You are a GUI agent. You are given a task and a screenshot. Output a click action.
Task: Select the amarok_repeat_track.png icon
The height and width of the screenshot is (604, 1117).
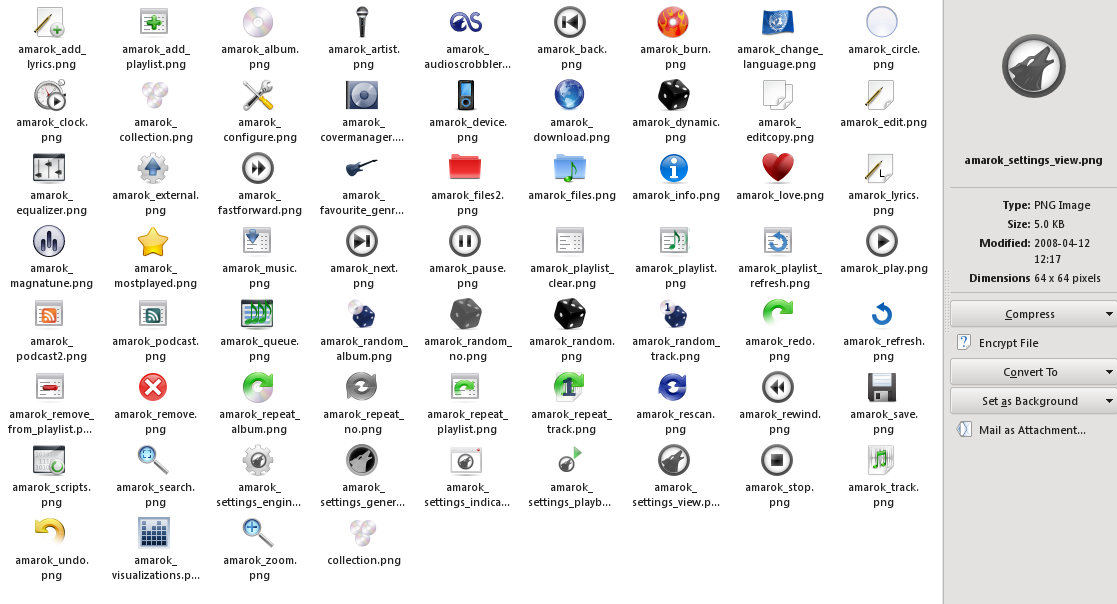tap(570, 387)
